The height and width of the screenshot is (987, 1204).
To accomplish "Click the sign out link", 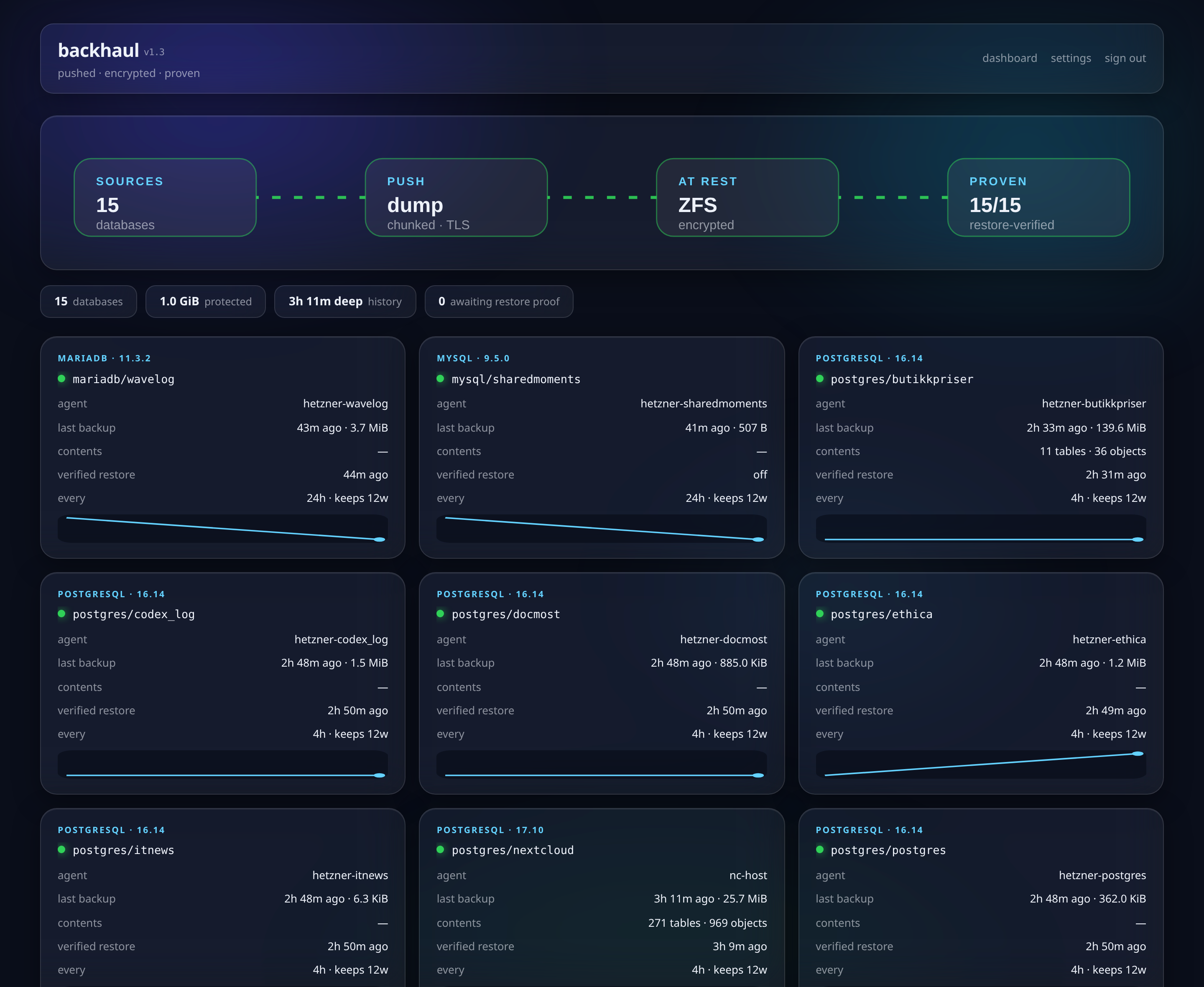I will tap(1125, 58).
